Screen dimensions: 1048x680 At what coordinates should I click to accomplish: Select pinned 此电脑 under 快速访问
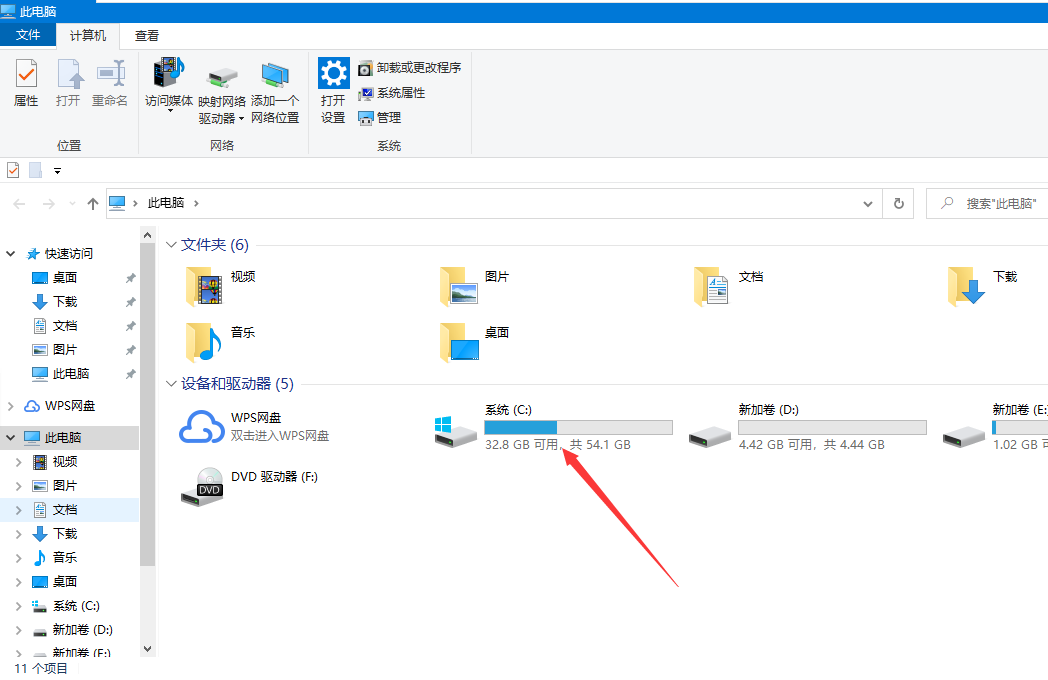(71, 374)
